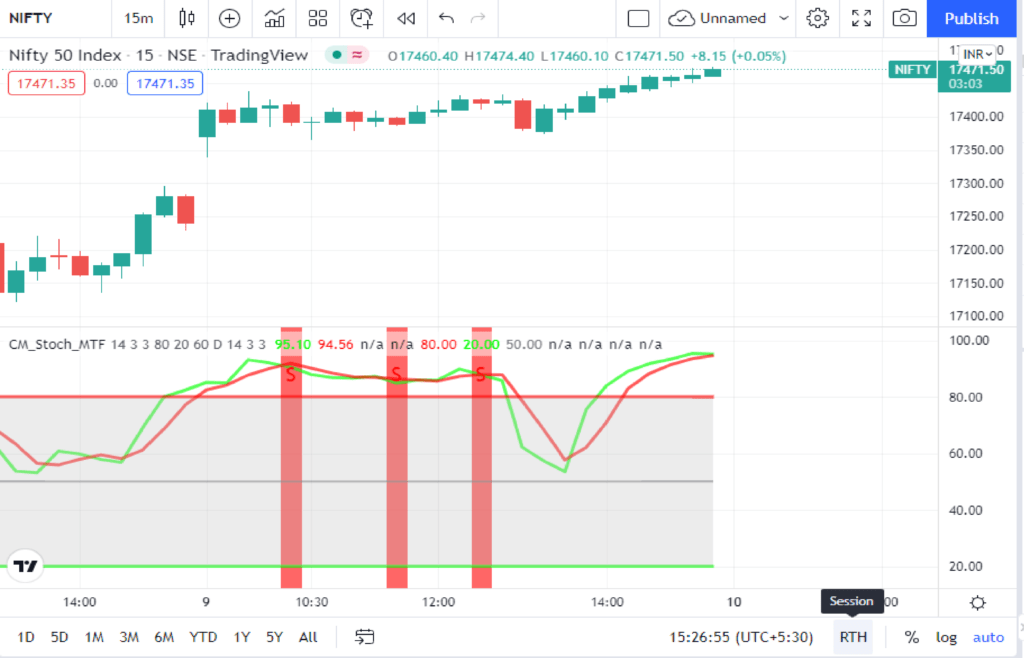Change the 15m time interval
1024x658 pixels.
click(x=138, y=18)
